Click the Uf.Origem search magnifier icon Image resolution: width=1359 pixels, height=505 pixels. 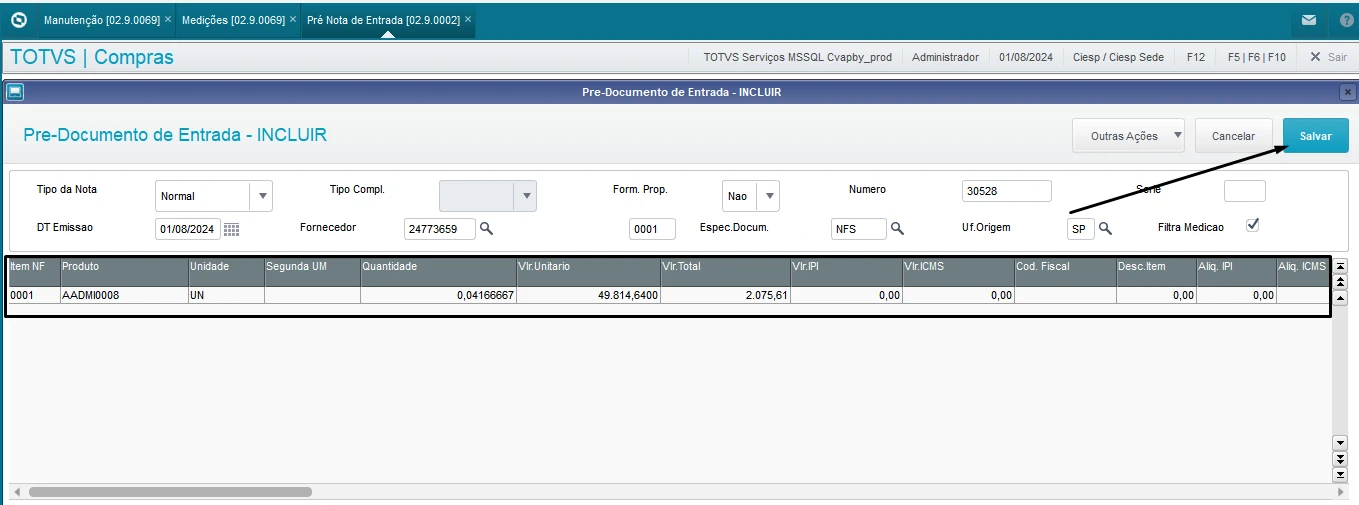coord(1105,229)
